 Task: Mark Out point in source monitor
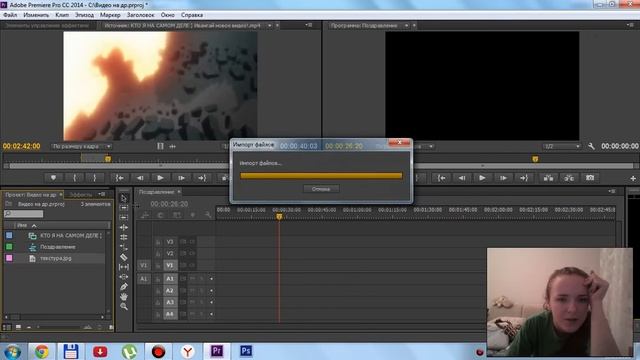coord(94,178)
